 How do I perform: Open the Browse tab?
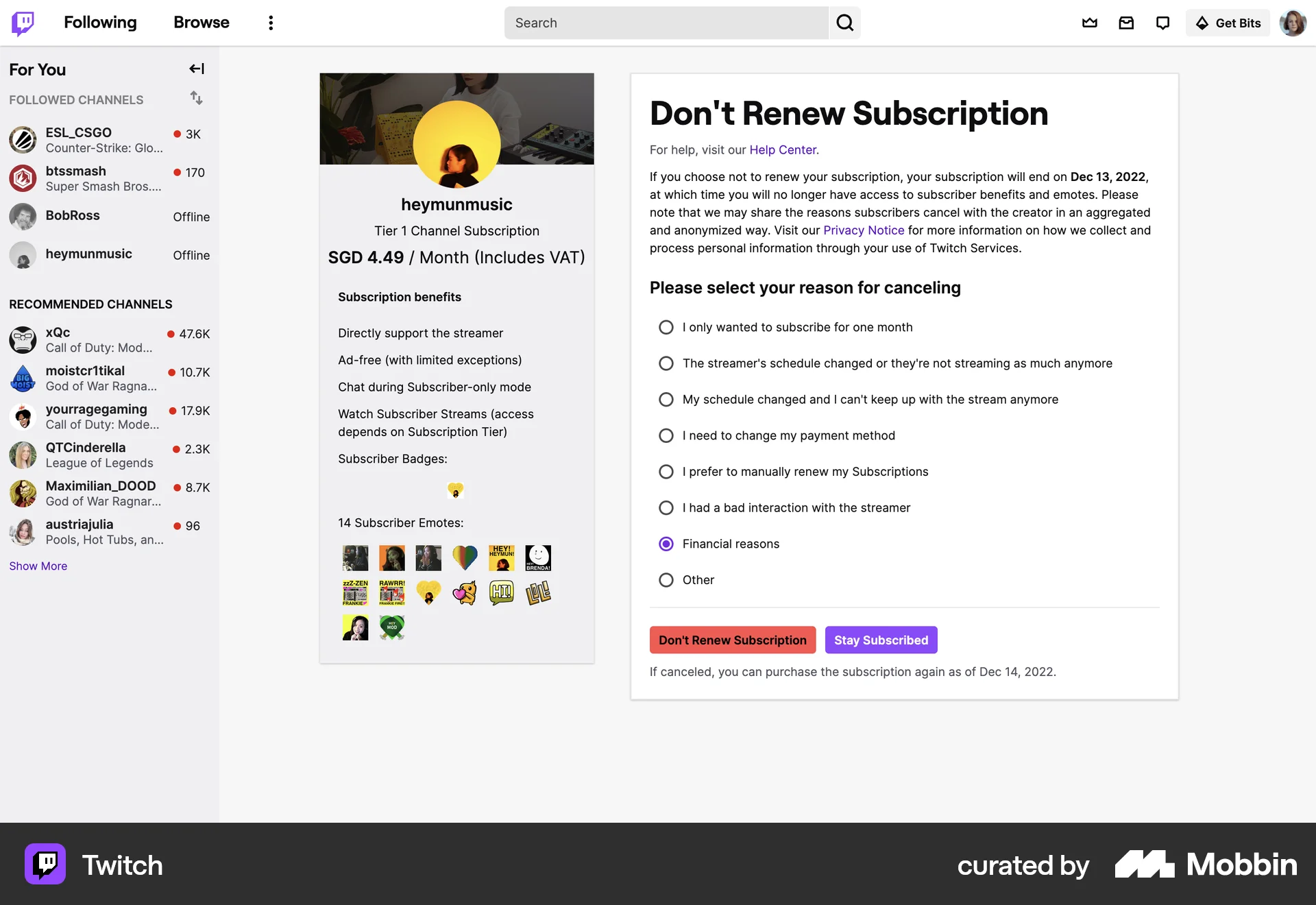[201, 23]
